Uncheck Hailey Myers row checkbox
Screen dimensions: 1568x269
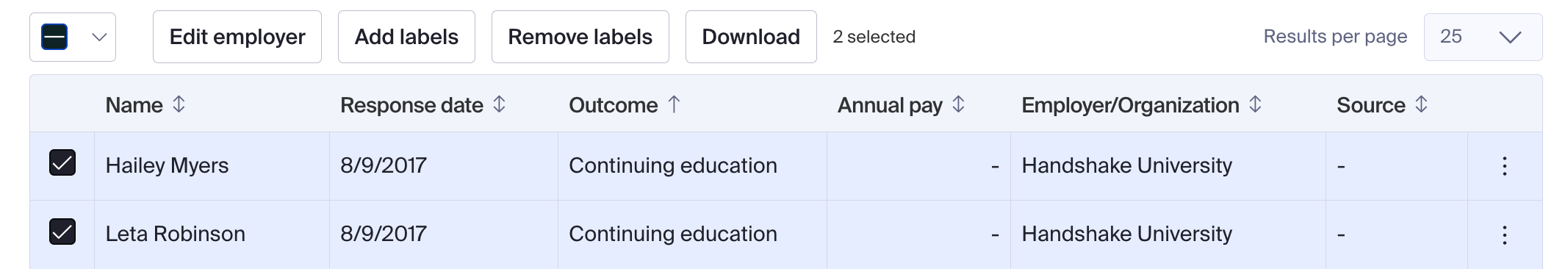[62, 162]
